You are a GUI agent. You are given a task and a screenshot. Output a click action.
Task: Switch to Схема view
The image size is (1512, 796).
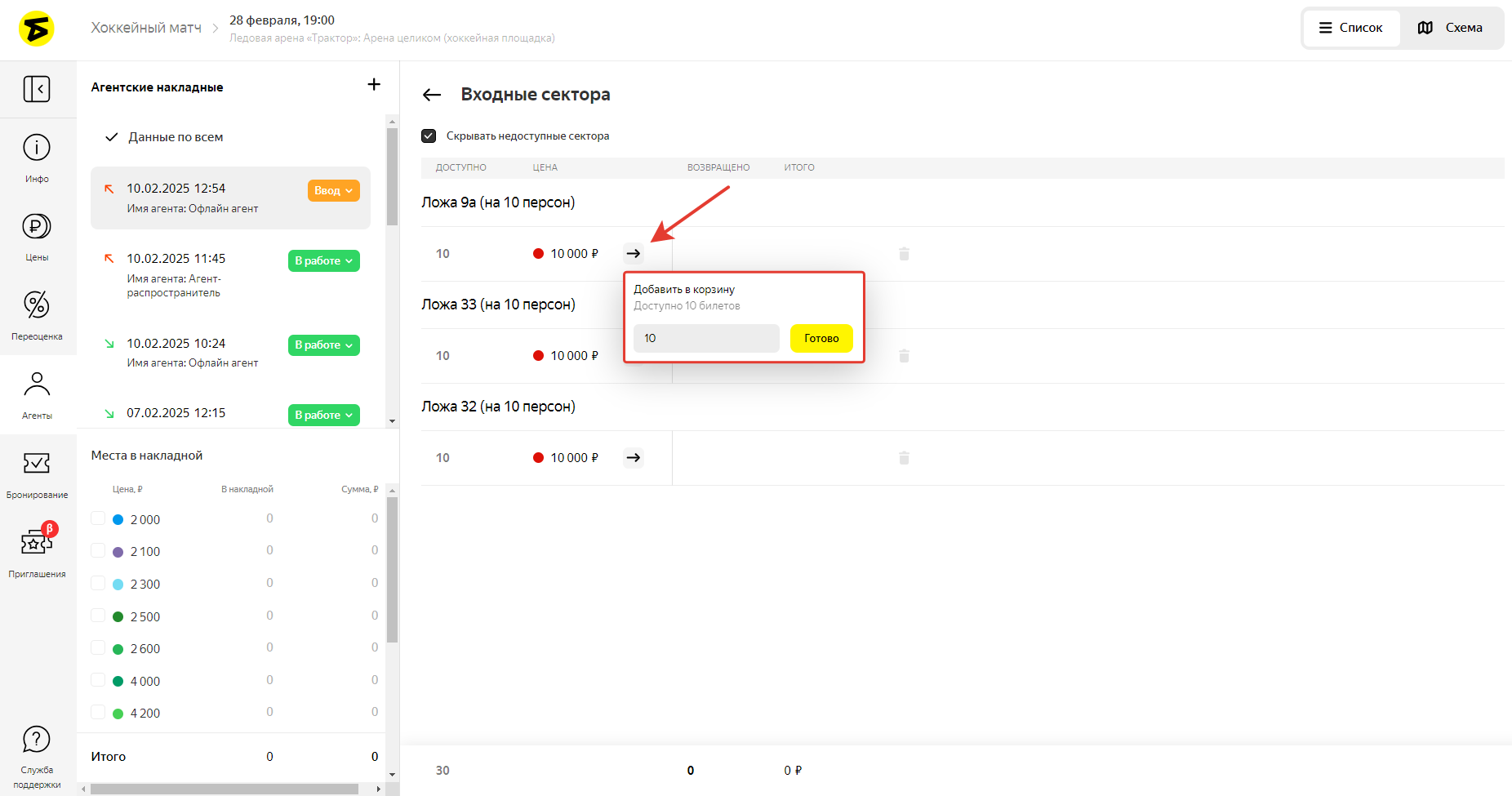tap(1451, 28)
